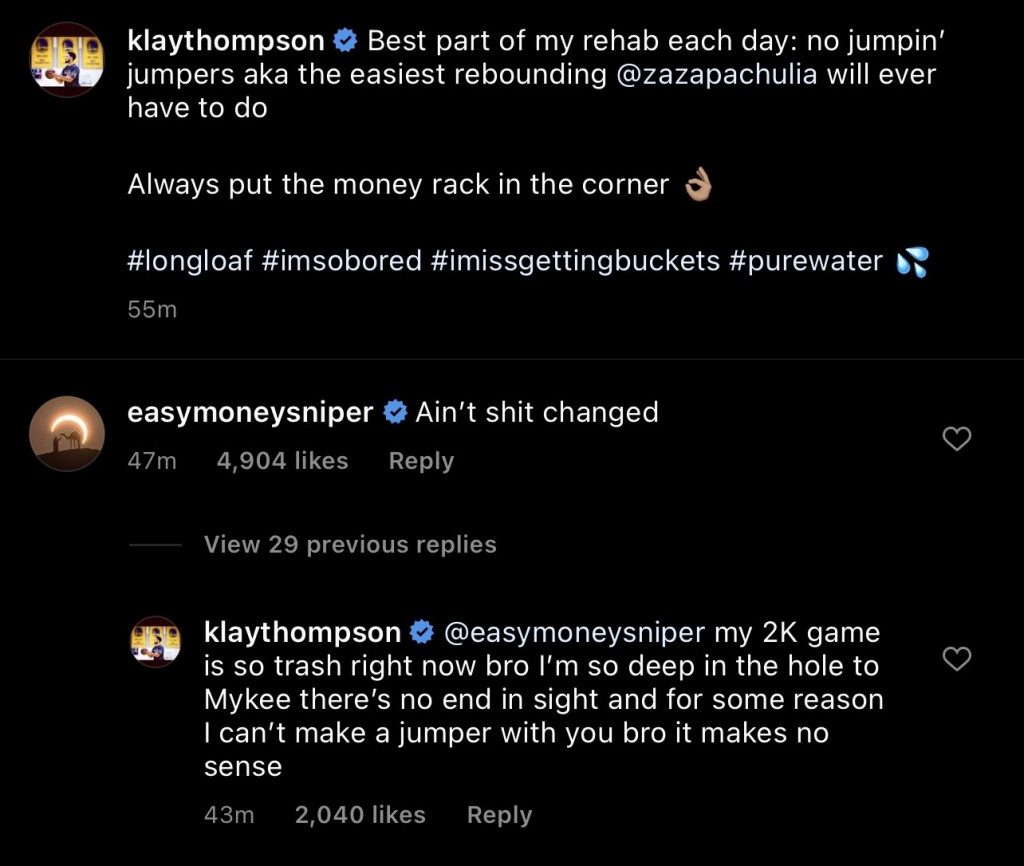1024x866 pixels.
Task: Open the #imissgettingbuckets hashtag
Action: click(576, 261)
